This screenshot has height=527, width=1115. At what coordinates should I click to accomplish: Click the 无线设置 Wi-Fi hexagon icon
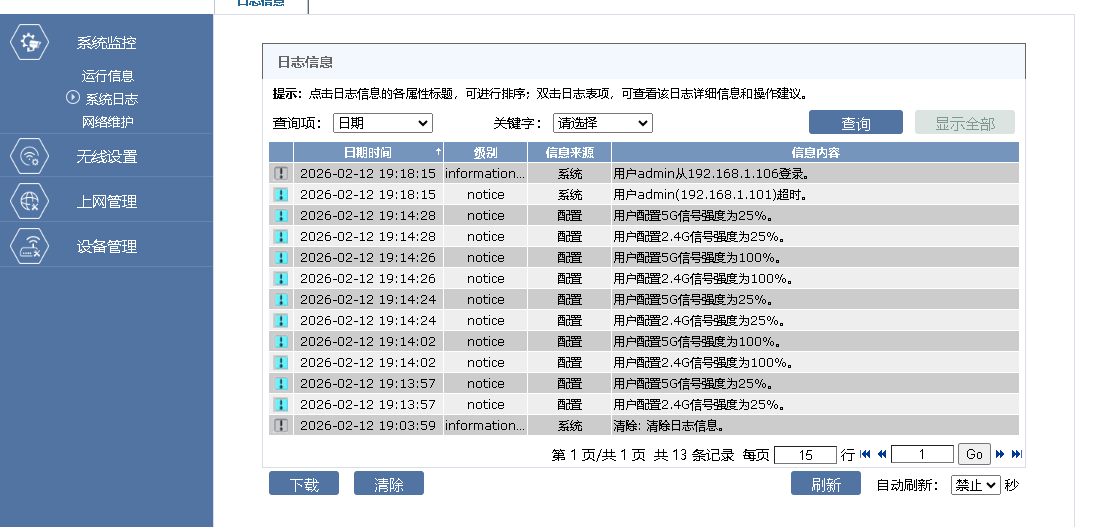point(29,156)
